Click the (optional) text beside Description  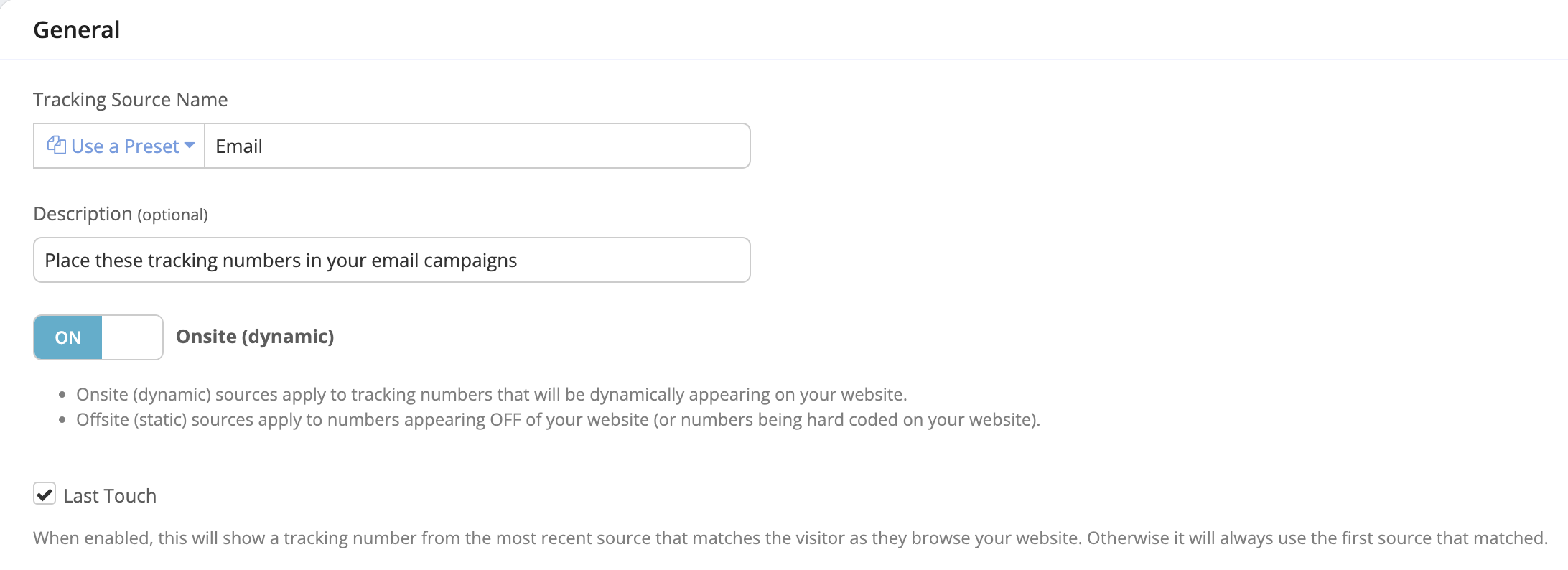coord(172,215)
